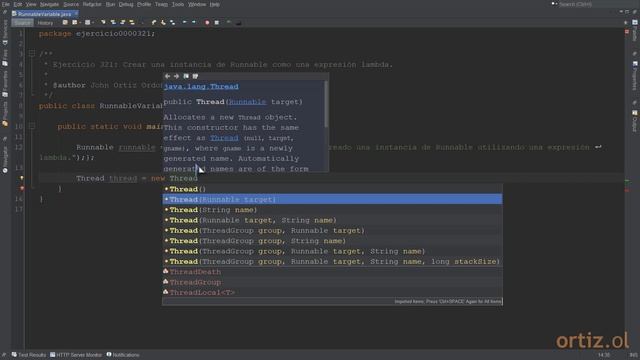The image size is (640, 360).
Task: Open the File menu
Action: [x=6, y=4]
